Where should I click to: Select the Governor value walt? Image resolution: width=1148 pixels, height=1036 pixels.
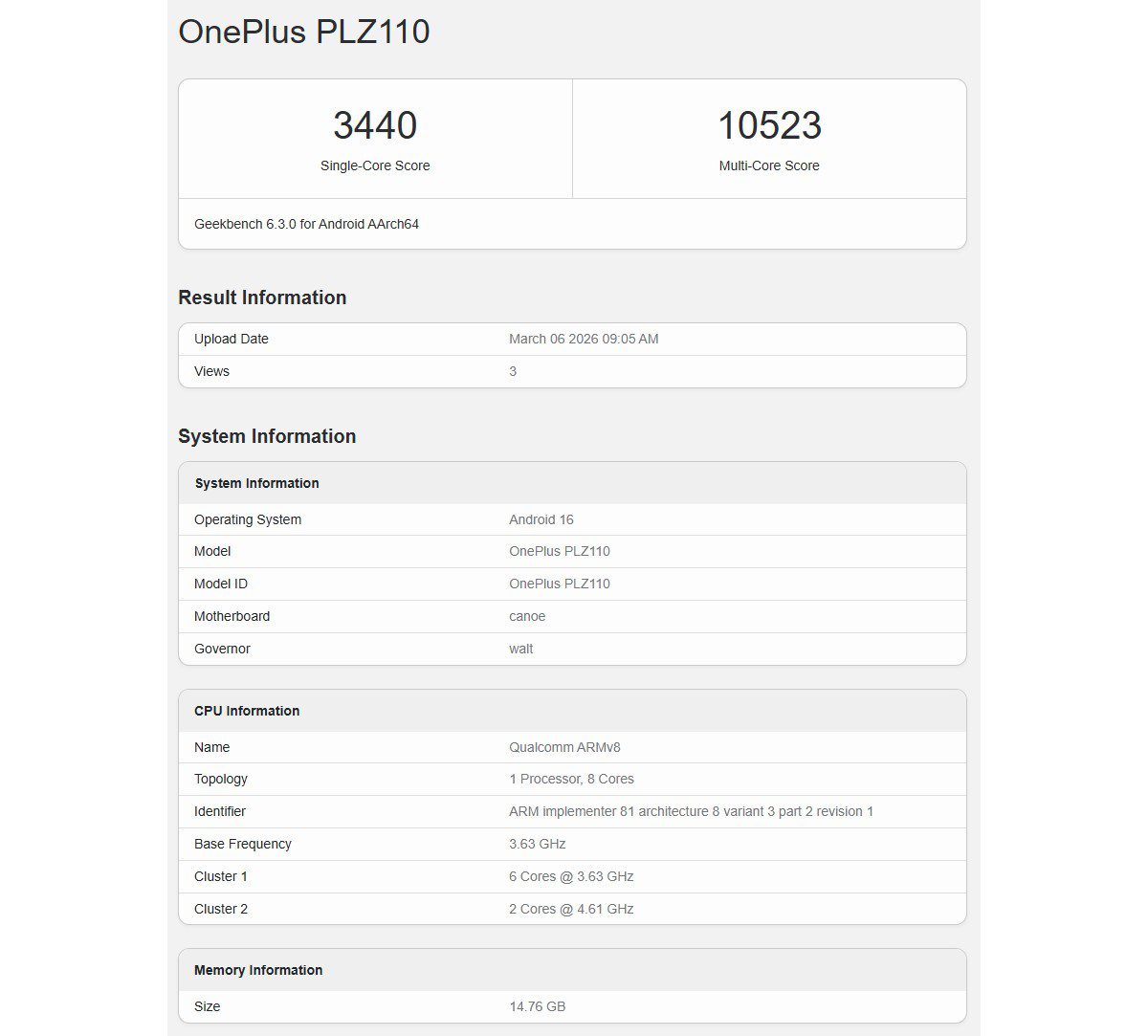(x=520, y=649)
